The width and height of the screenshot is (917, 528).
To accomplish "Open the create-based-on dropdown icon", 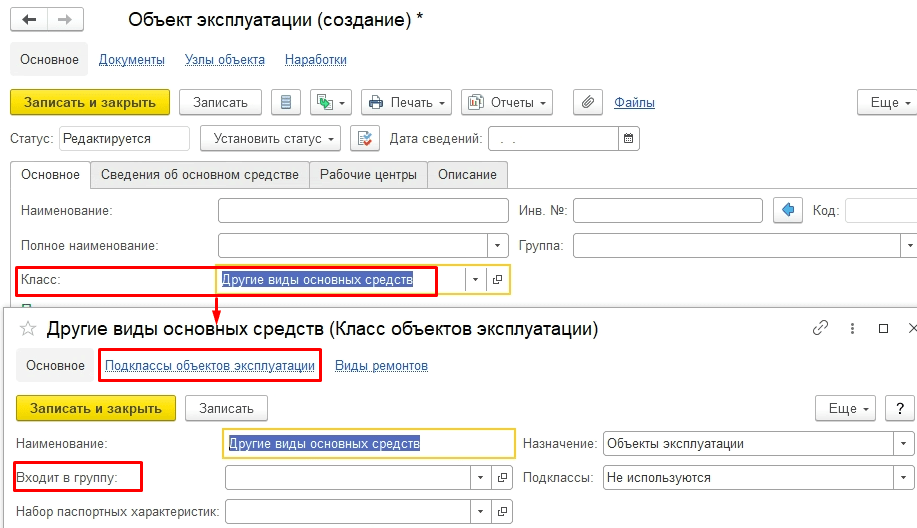I will 331,102.
